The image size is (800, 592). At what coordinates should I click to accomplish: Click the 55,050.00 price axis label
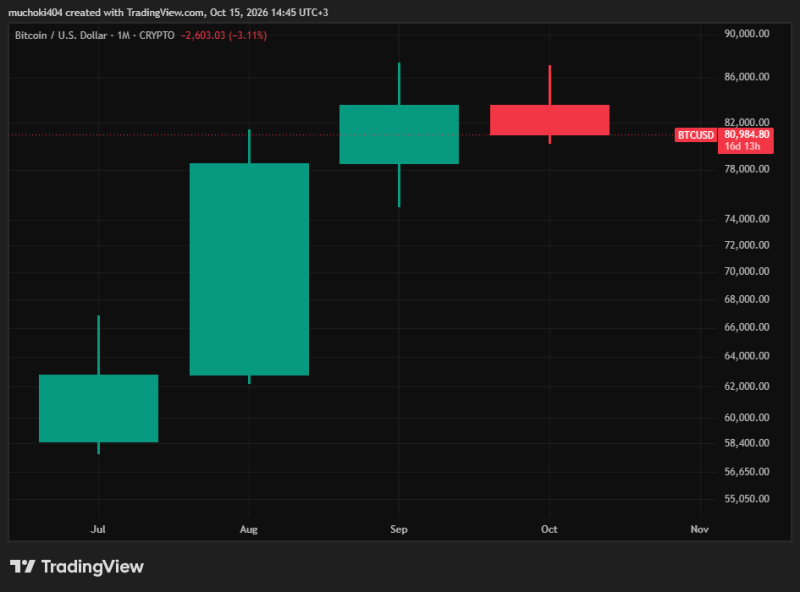(x=747, y=499)
